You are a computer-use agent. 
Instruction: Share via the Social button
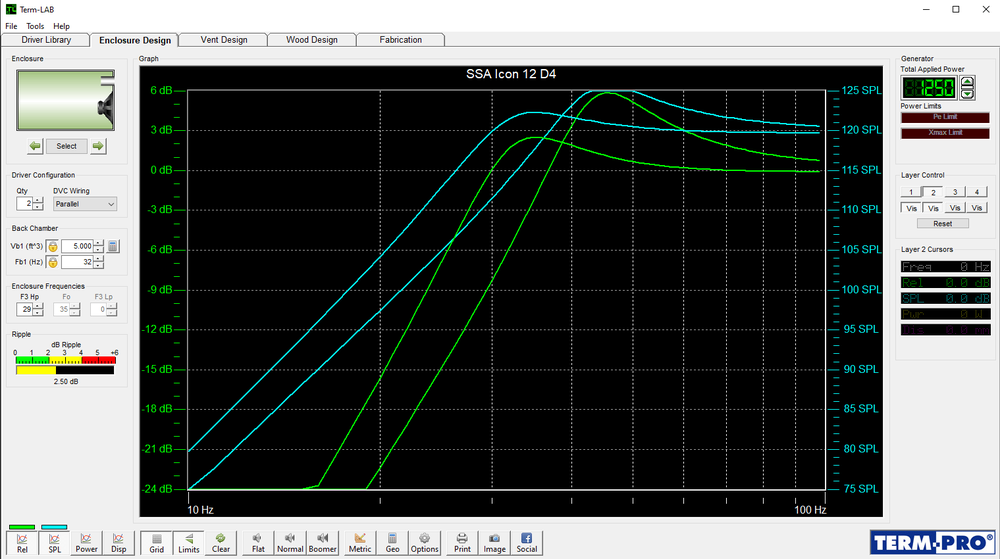click(x=526, y=543)
